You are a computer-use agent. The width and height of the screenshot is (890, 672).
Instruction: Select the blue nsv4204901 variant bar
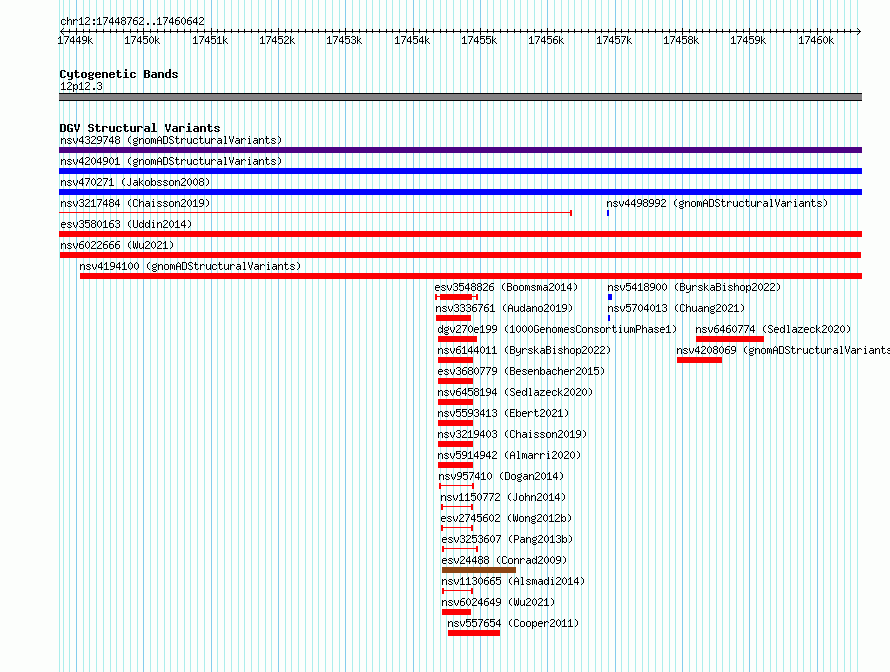pyautogui.click(x=460, y=171)
